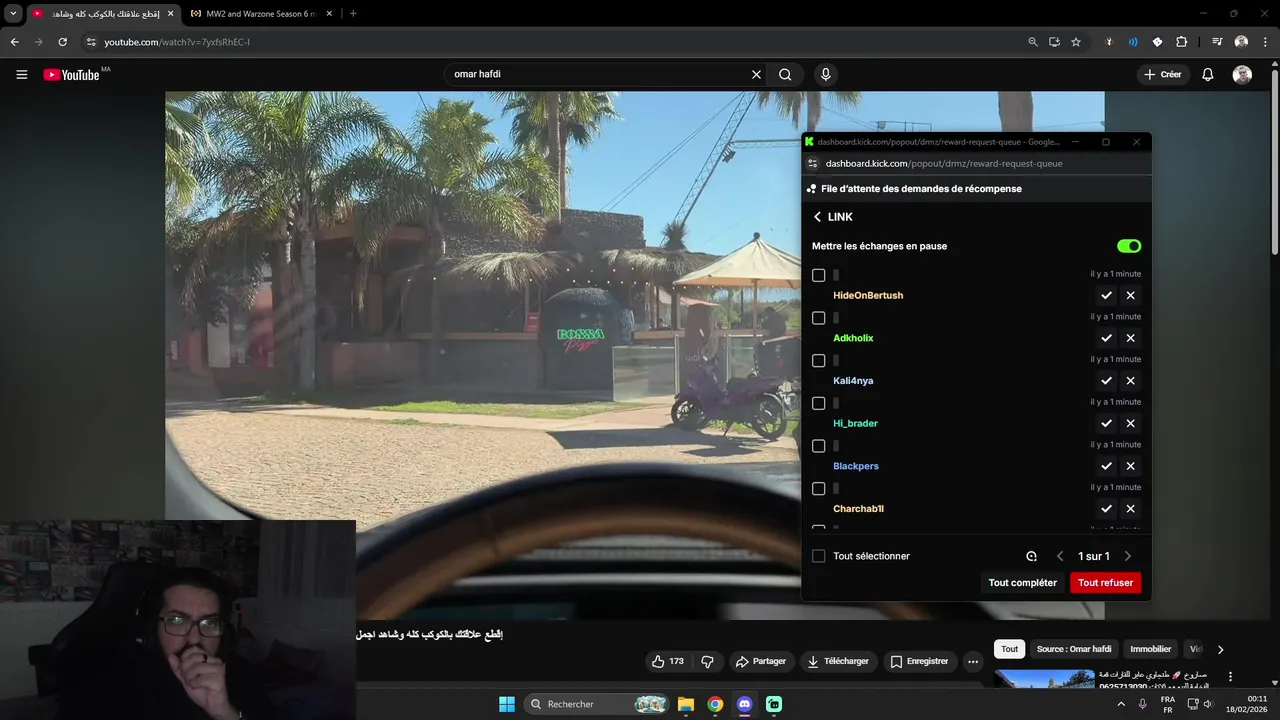
Task: Open Chrome tab search dropdown arrow
Action: tap(13, 13)
